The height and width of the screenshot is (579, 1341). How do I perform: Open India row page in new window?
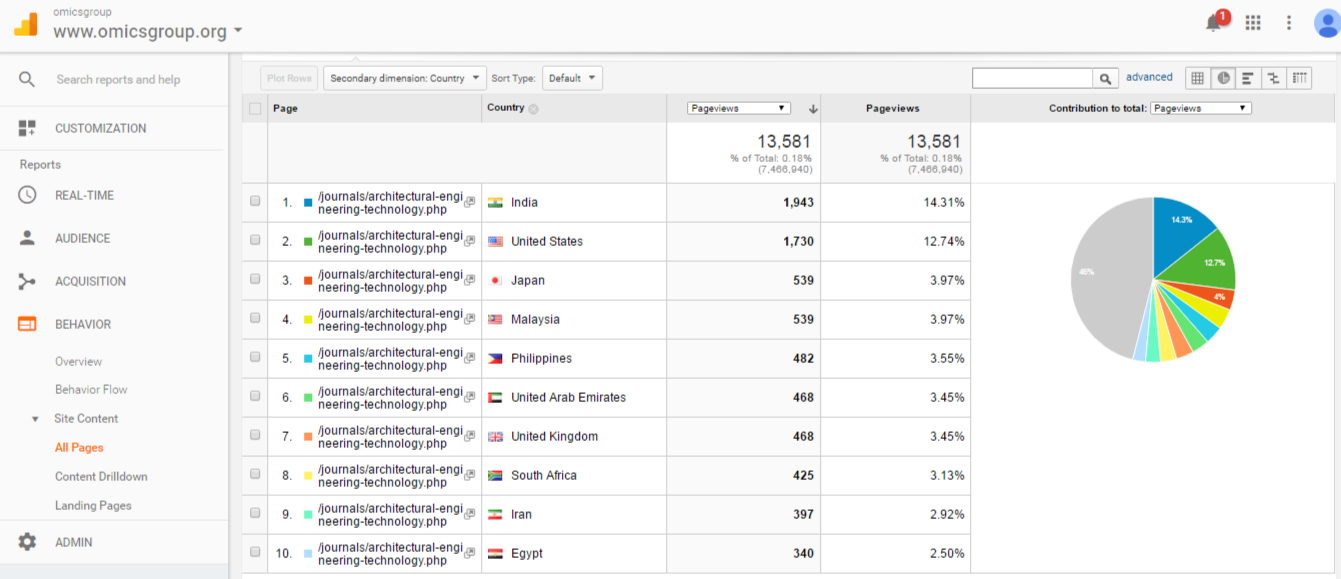pyautogui.click(x=470, y=202)
